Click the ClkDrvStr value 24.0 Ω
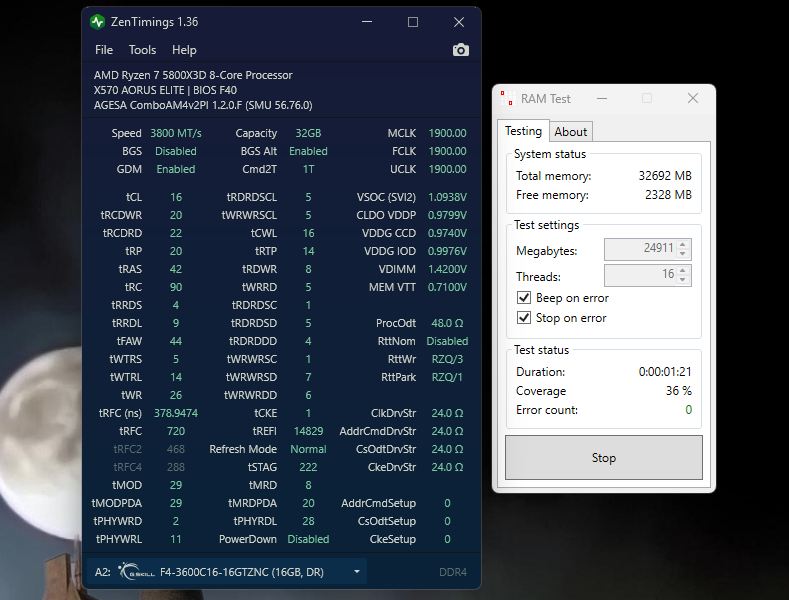 447,413
